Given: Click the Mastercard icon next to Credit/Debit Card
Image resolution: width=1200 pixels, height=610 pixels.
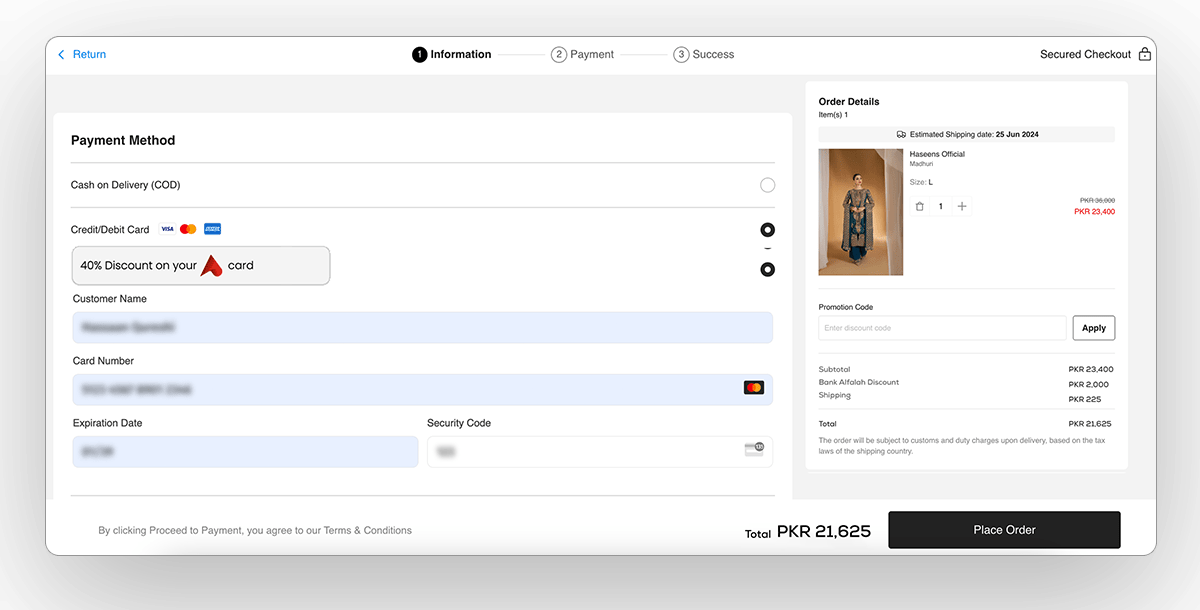Looking at the screenshot, I should tap(188, 229).
